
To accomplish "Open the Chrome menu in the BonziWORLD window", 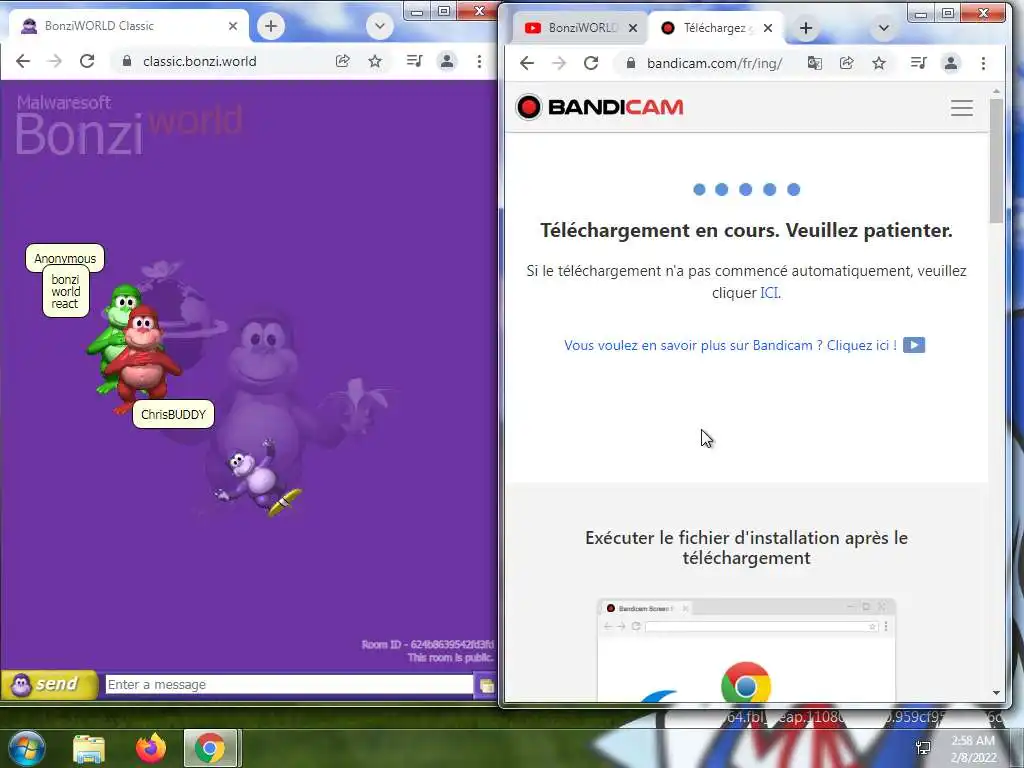I will (x=479, y=61).
